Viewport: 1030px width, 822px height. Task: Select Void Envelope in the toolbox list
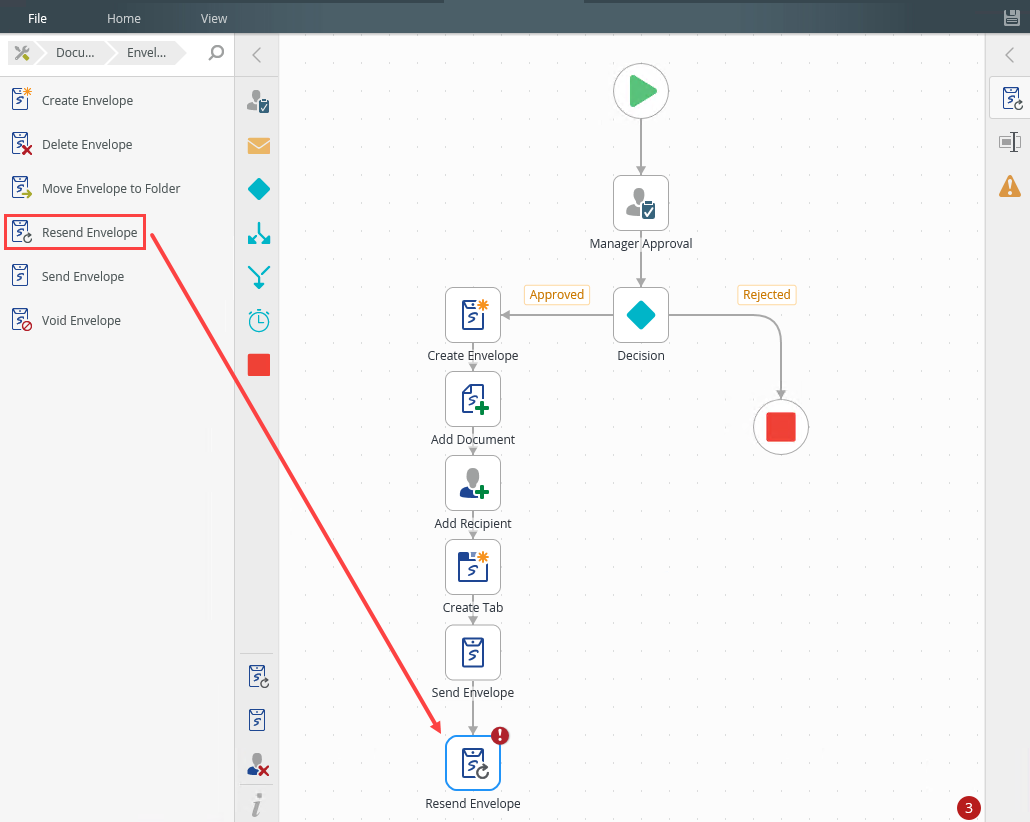click(81, 321)
